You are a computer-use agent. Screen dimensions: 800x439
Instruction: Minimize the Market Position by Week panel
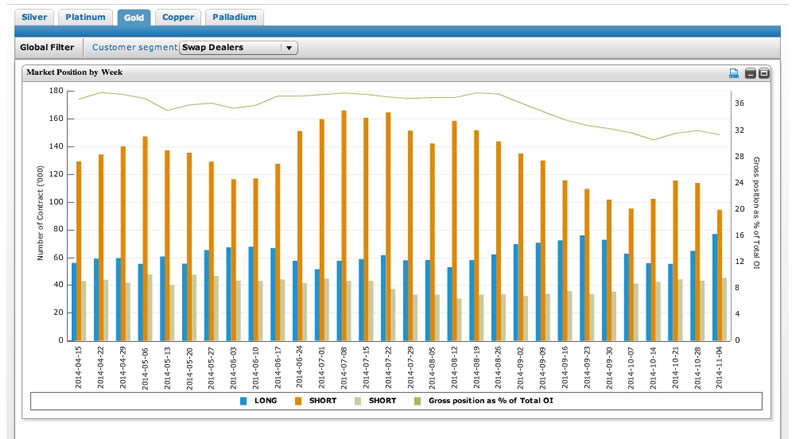[x=750, y=73]
